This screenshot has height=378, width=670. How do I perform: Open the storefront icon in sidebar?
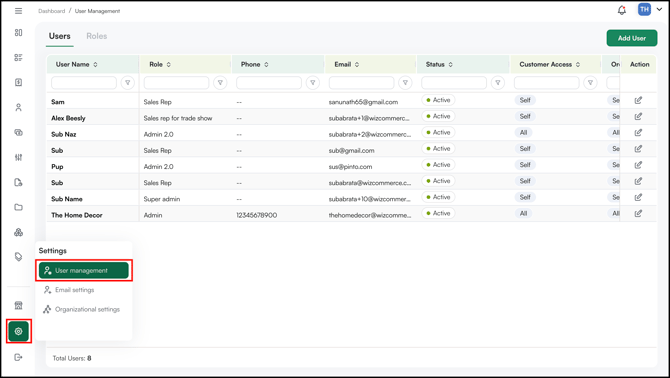tap(18, 305)
